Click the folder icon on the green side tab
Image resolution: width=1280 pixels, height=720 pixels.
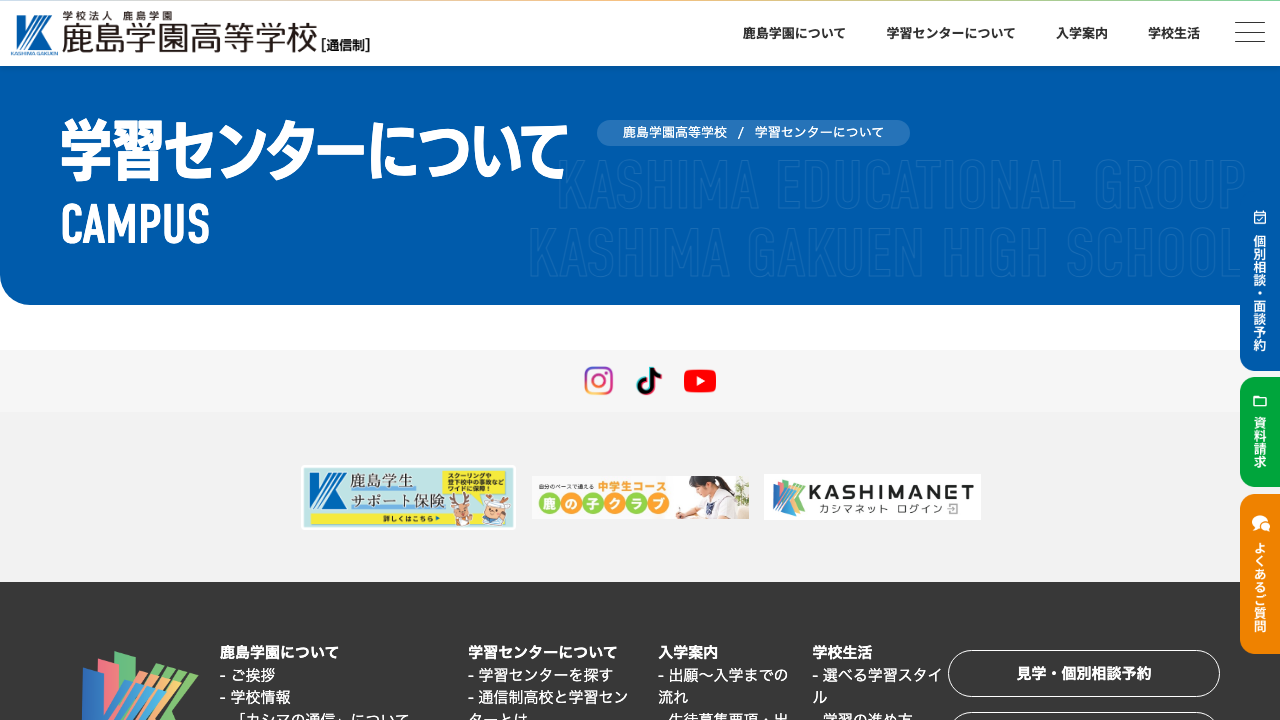(1260, 401)
